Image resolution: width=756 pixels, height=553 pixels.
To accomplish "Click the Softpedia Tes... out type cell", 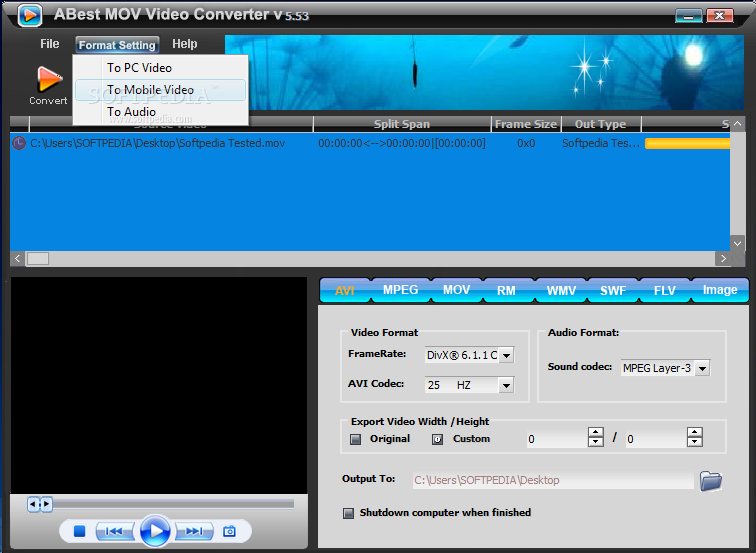I will tap(601, 143).
